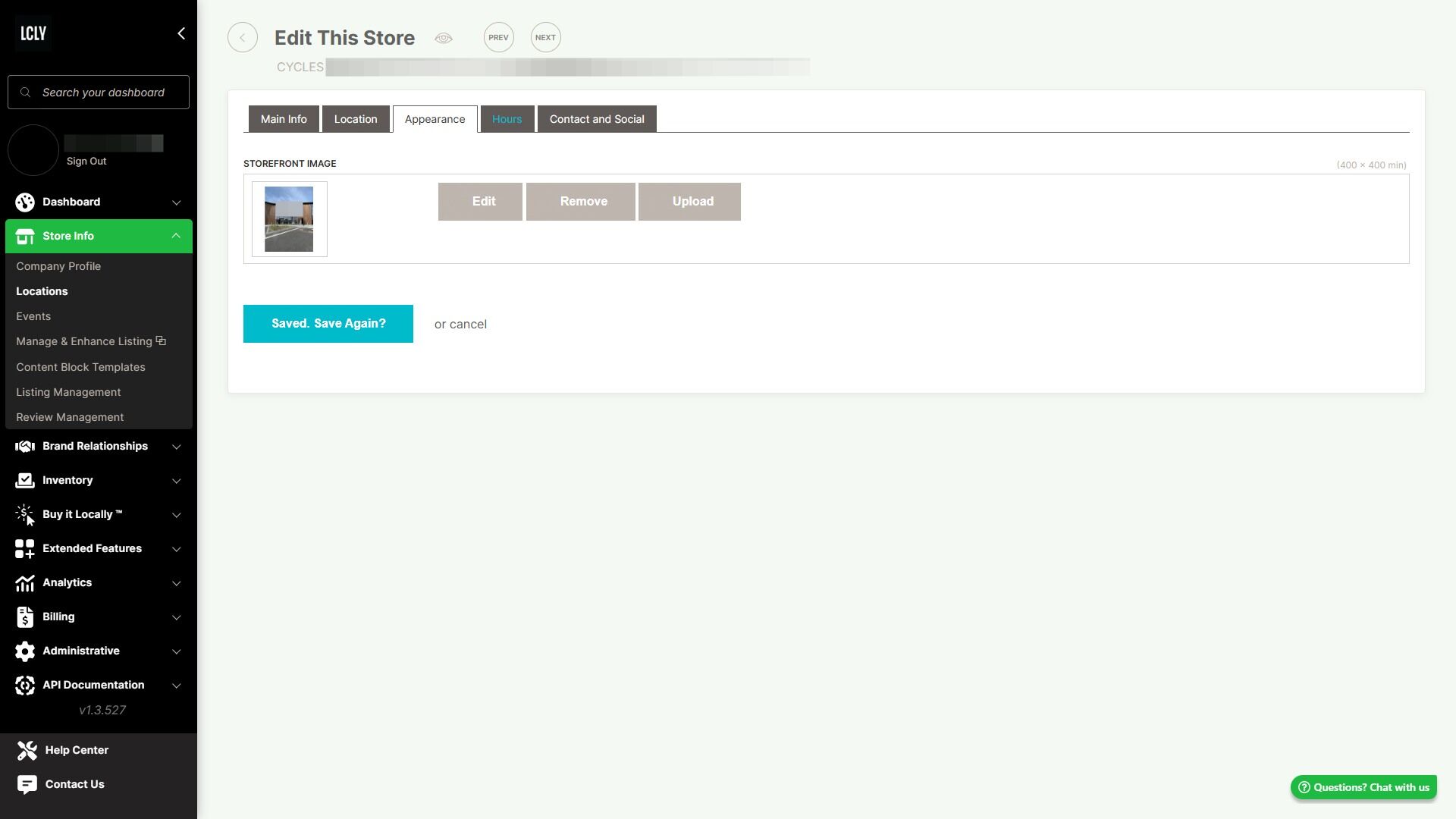Click the Analytics chart icon
This screenshot has height=819, width=1456.
point(25,583)
